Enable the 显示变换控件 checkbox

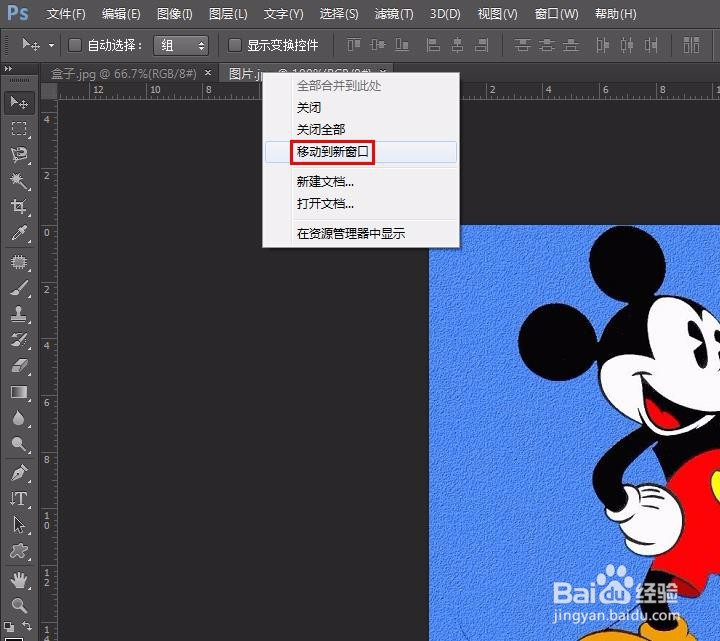(x=235, y=45)
